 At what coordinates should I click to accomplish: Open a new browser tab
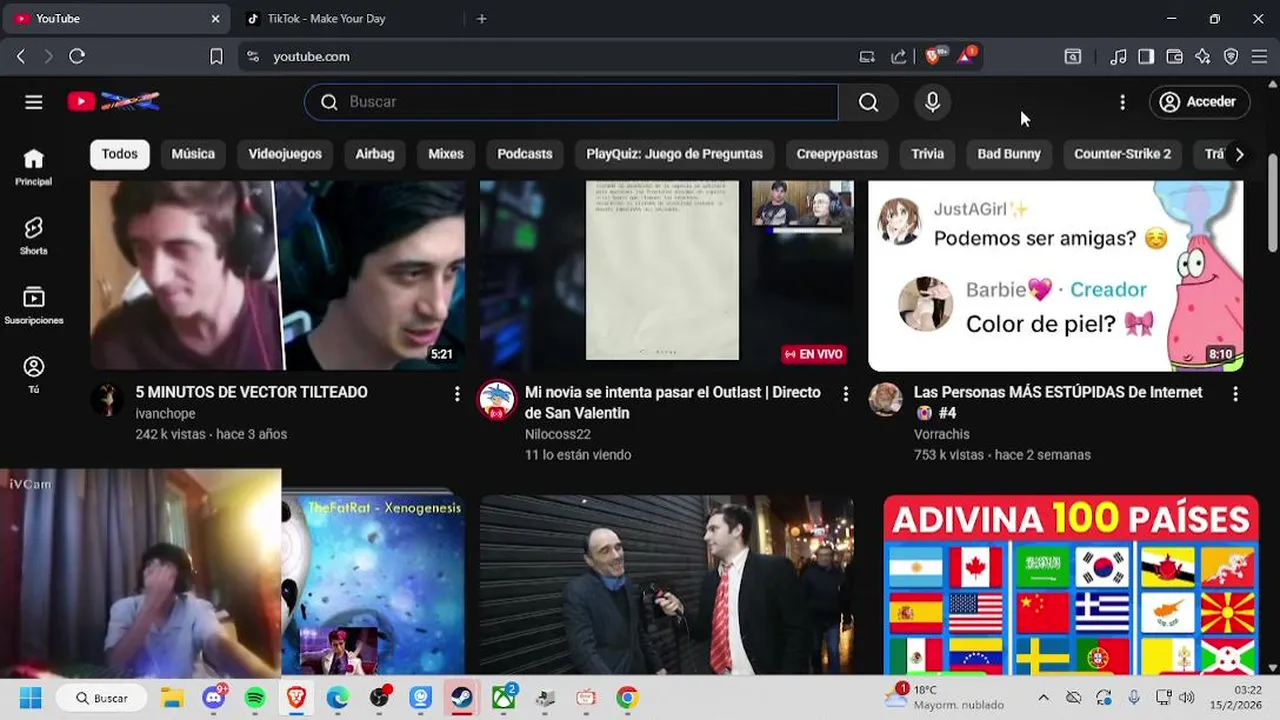pyautogui.click(x=481, y=18)
